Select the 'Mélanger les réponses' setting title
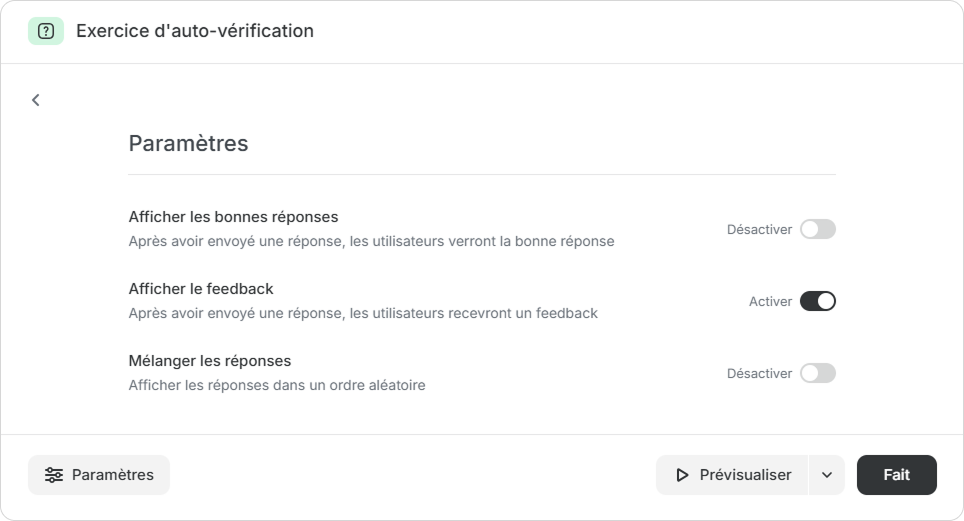 tap(210, 361)
